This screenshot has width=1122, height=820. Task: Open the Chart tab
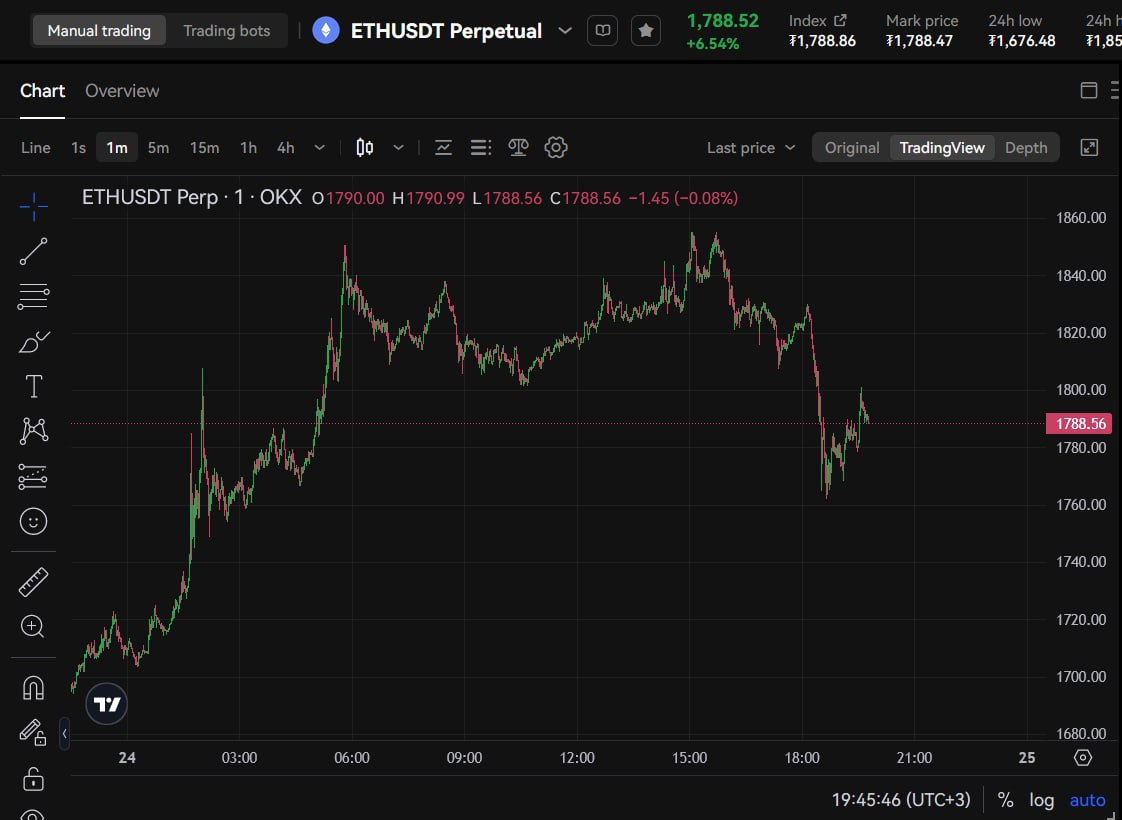pos(42,91)
